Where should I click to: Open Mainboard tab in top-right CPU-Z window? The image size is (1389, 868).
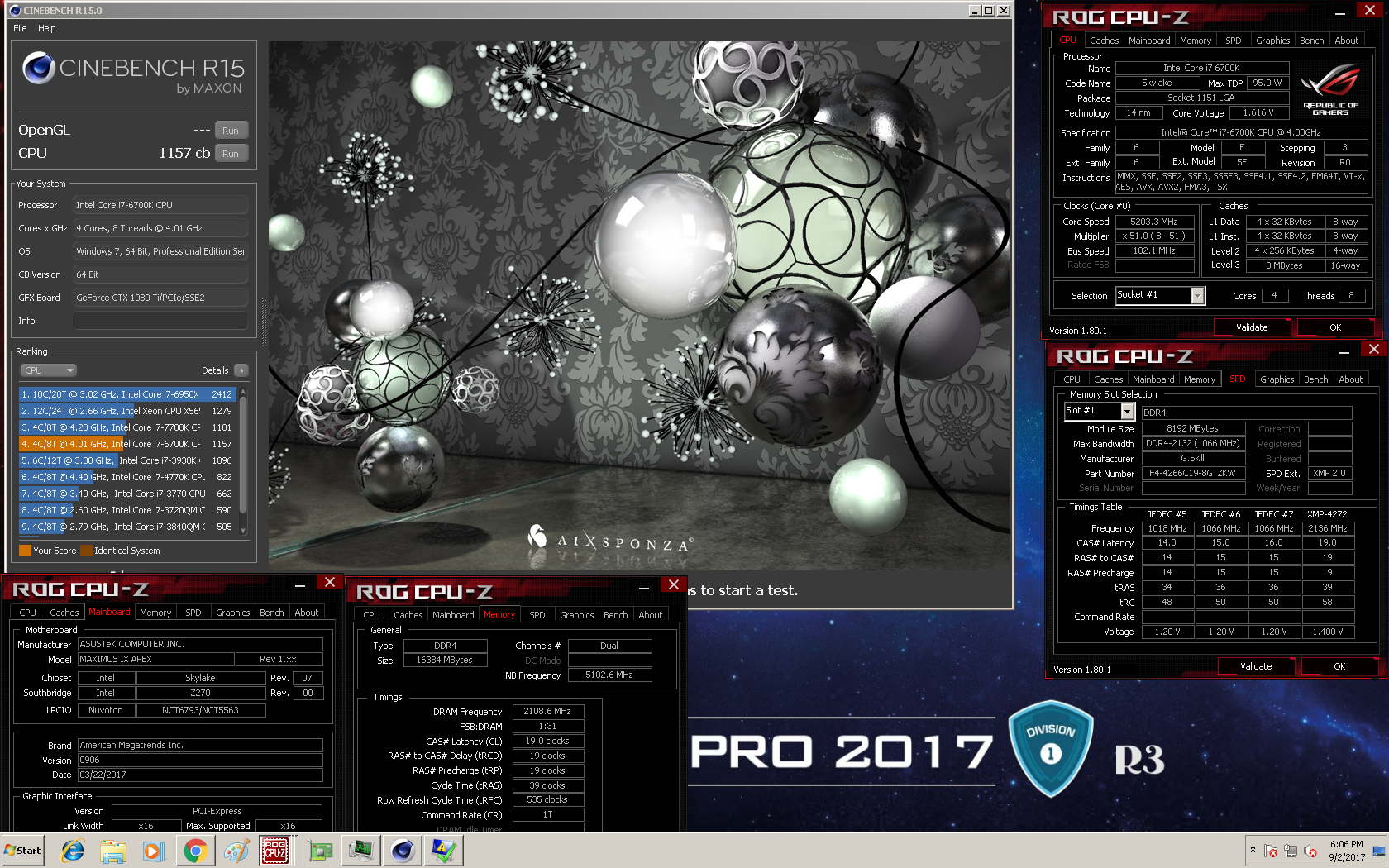coord(1149,41)
